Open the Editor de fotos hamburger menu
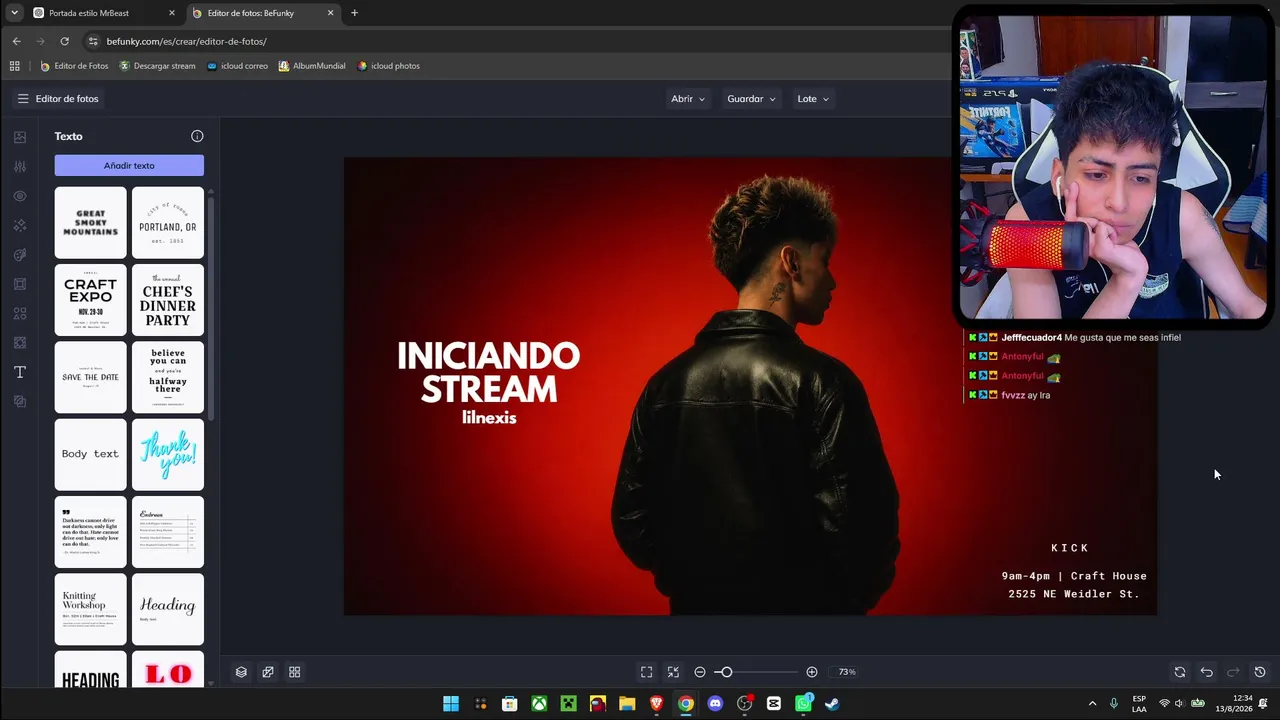 click(23, 99)
